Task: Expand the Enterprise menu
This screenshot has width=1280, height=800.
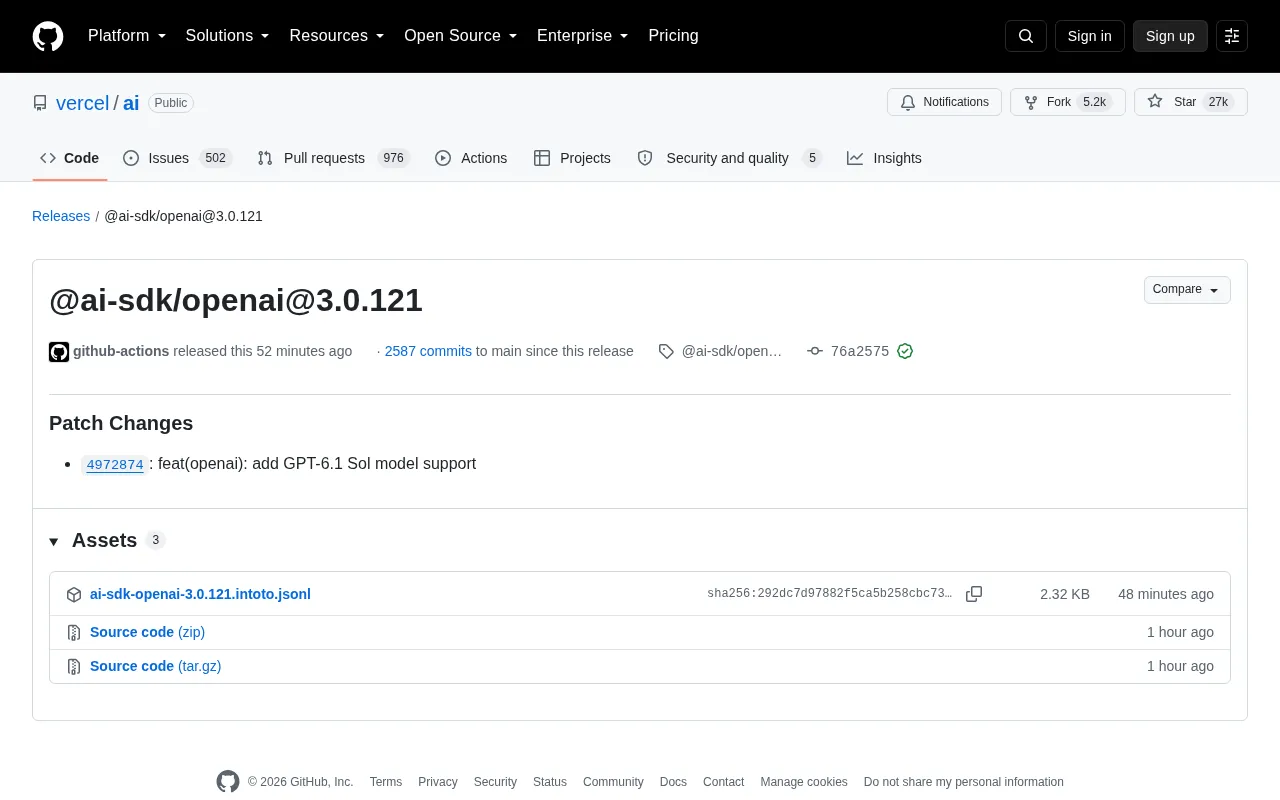Action: pos(583,36)
